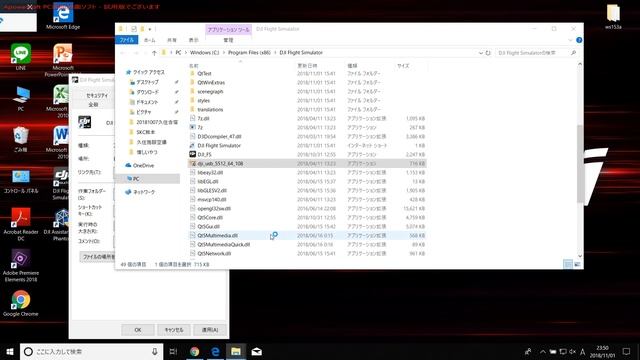Launch Chrome from the taskbar
Screen dimensions: 640x360
(194, 351)
